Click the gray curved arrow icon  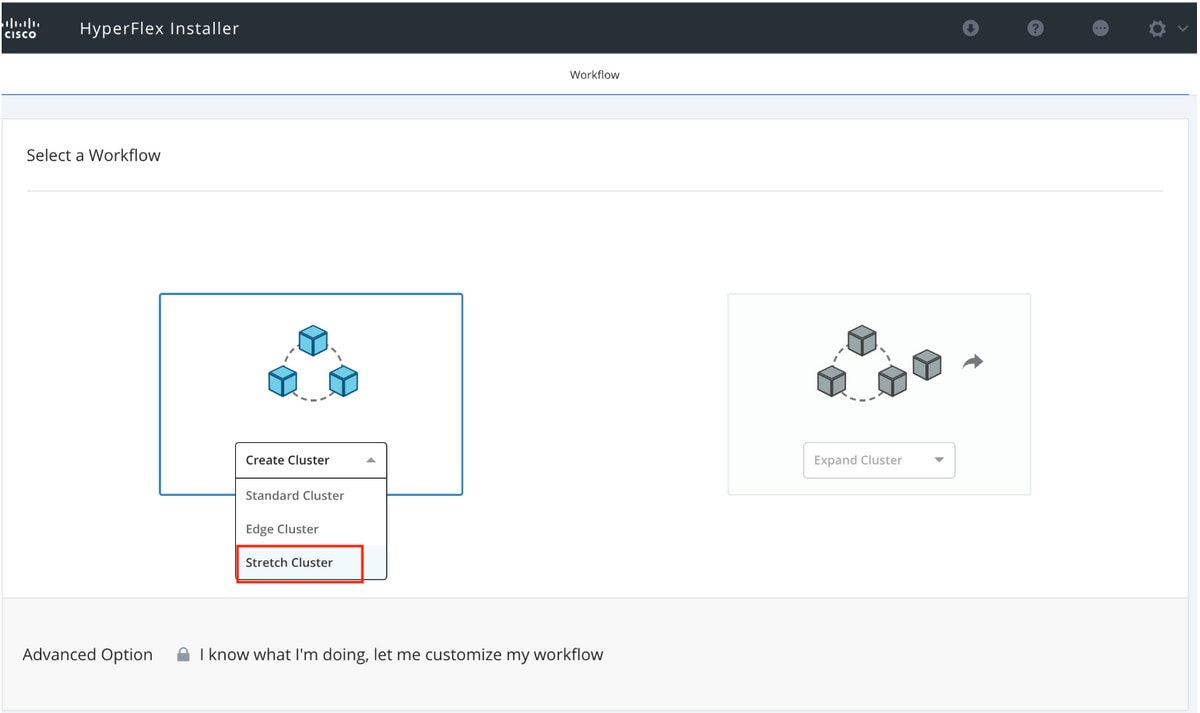972,362
